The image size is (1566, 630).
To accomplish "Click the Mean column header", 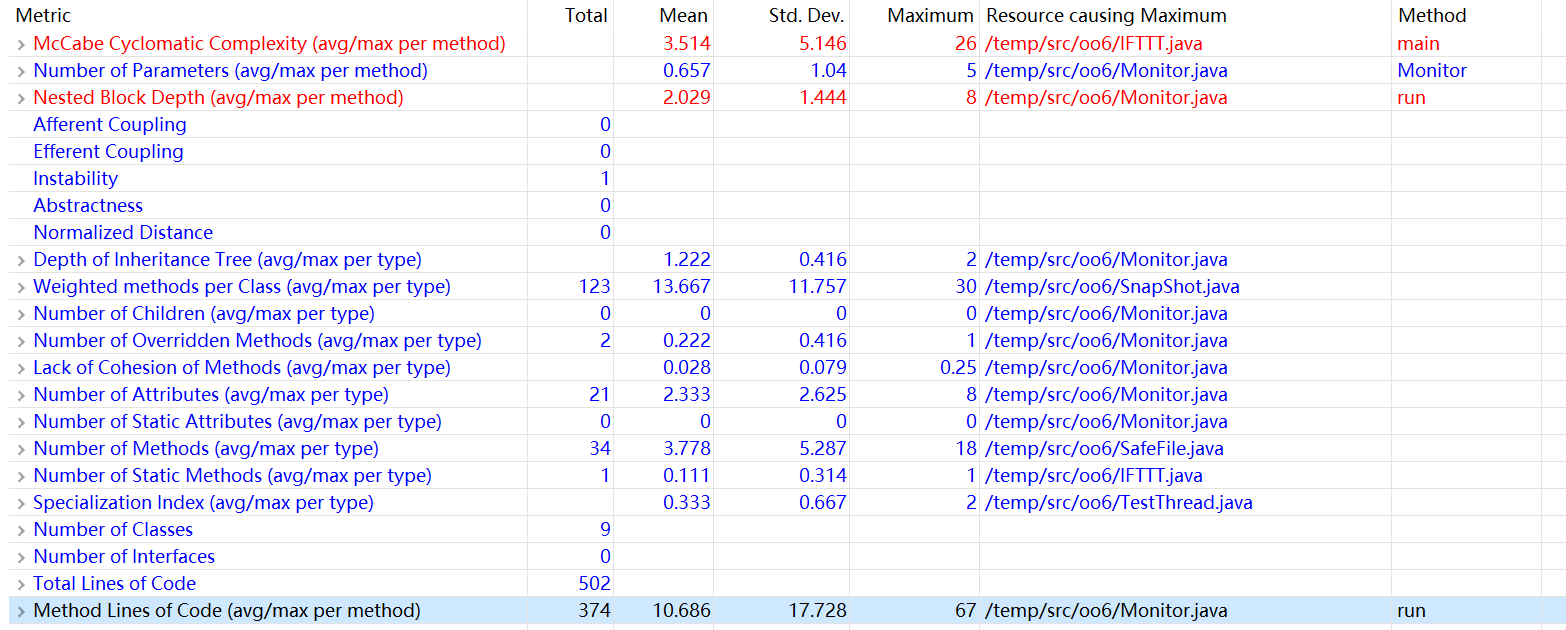I will coord(683,16).
